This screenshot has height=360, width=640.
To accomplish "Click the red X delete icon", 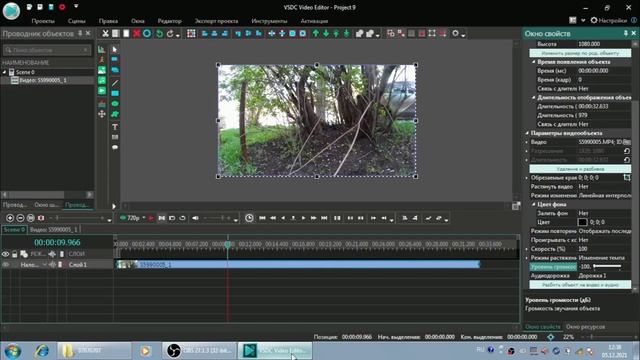I will point(137,33).
